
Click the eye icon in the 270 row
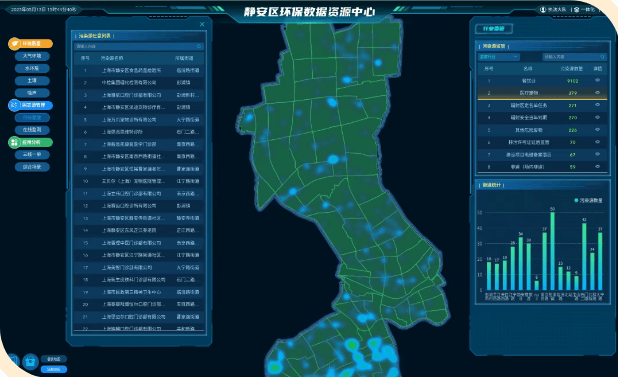click(598, 117)
